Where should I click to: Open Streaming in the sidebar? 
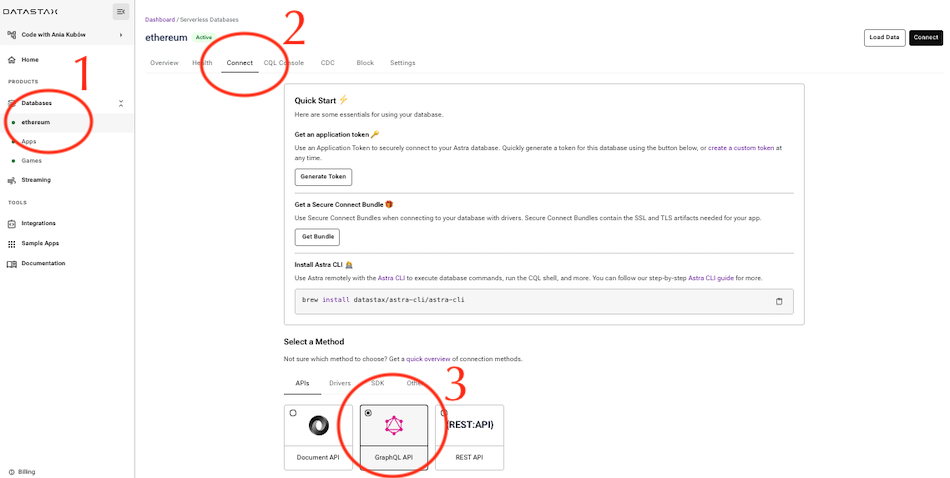pos(36,180)
